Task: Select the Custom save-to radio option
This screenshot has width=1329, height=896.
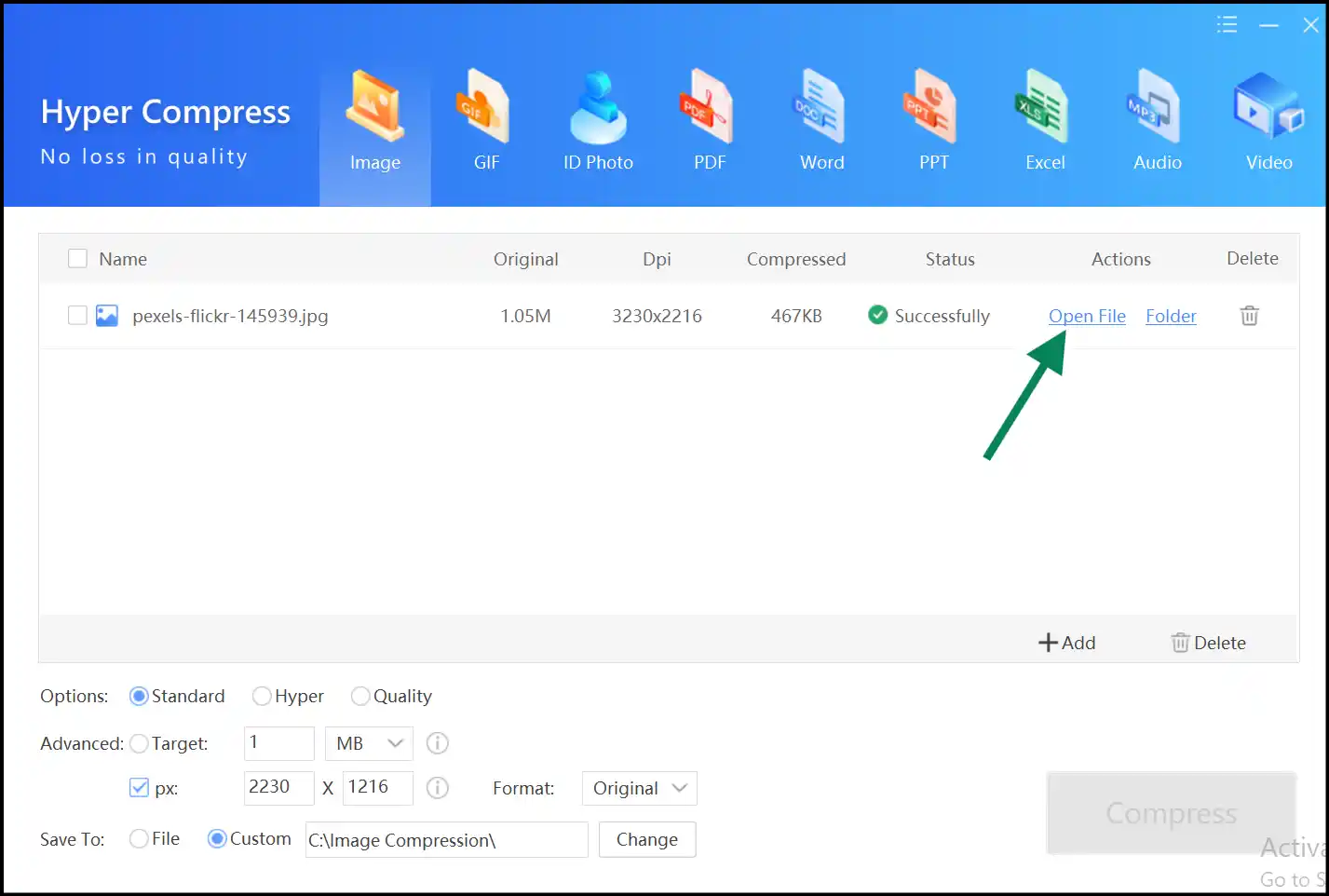Action: coord(217,838)
